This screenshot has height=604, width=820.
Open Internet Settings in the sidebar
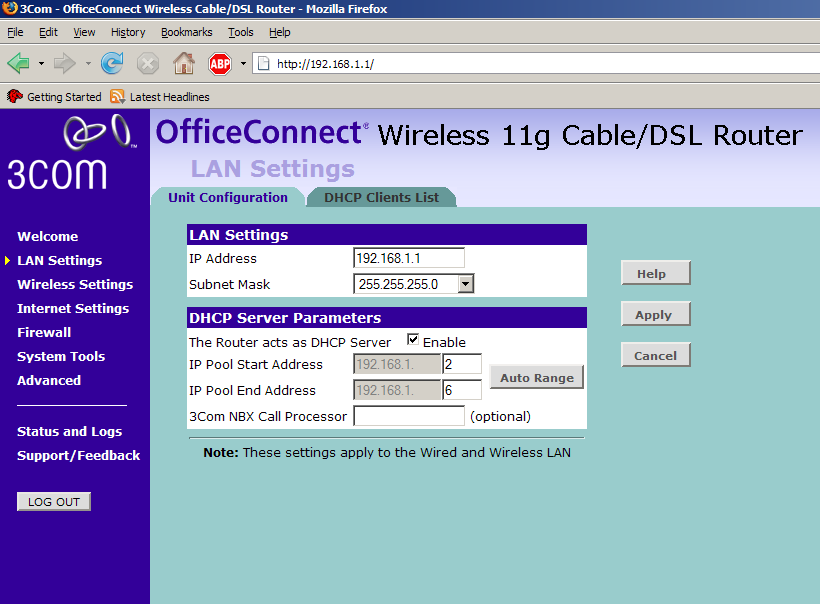click(x=73, y=309)
